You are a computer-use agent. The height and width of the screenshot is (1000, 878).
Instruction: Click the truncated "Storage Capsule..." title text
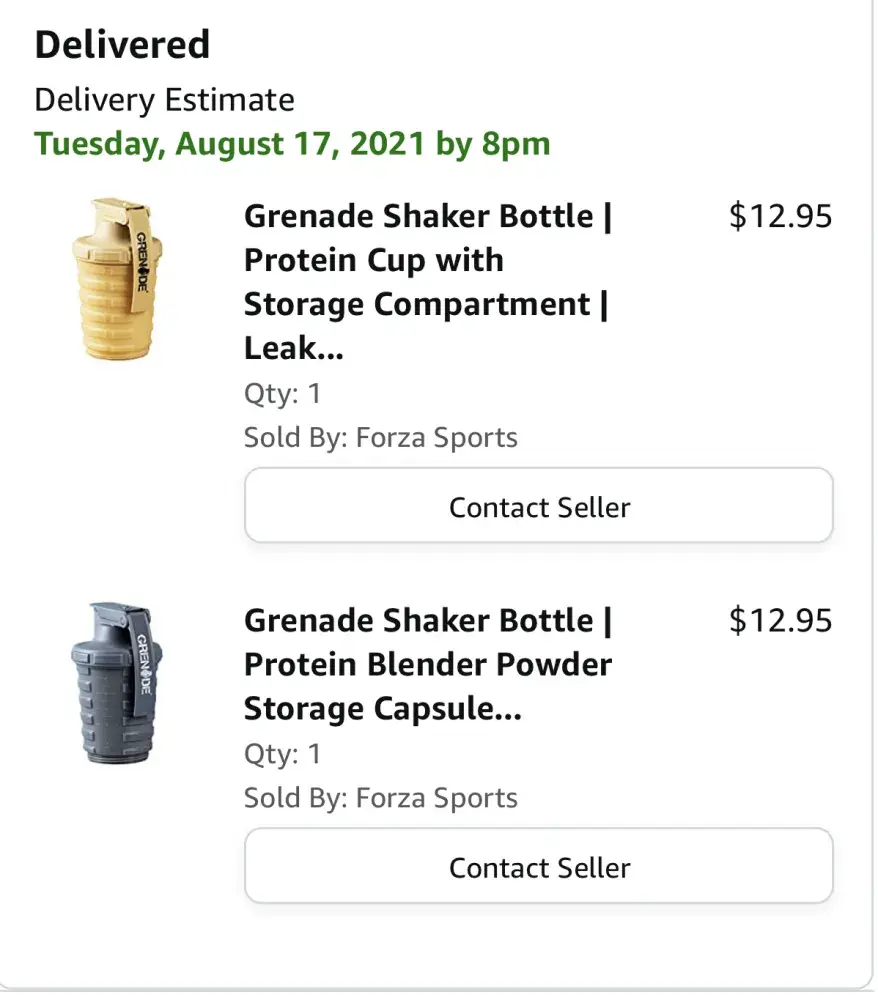click(382, 708)
